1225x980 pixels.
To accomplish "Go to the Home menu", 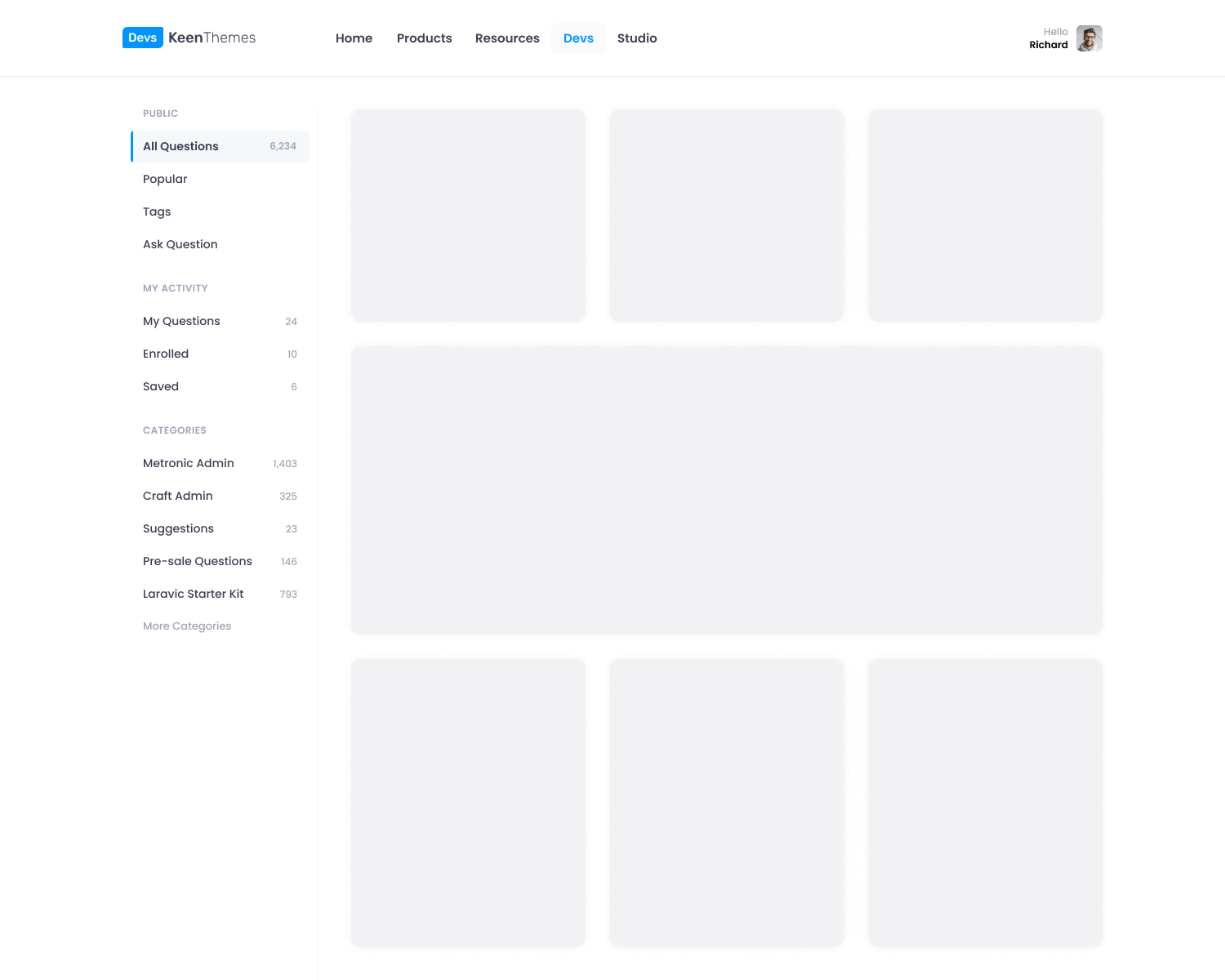I will click(x=354, y=38).
